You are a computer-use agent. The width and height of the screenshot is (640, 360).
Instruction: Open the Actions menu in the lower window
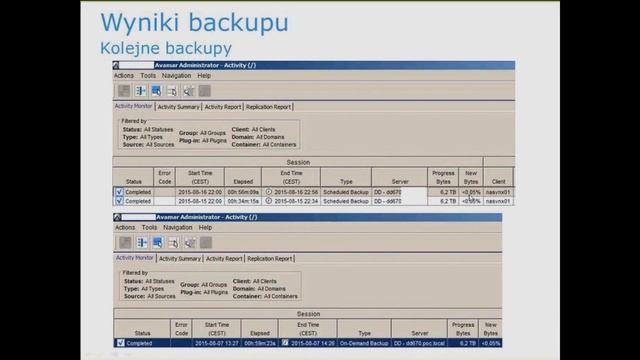[x=125, y=227]
